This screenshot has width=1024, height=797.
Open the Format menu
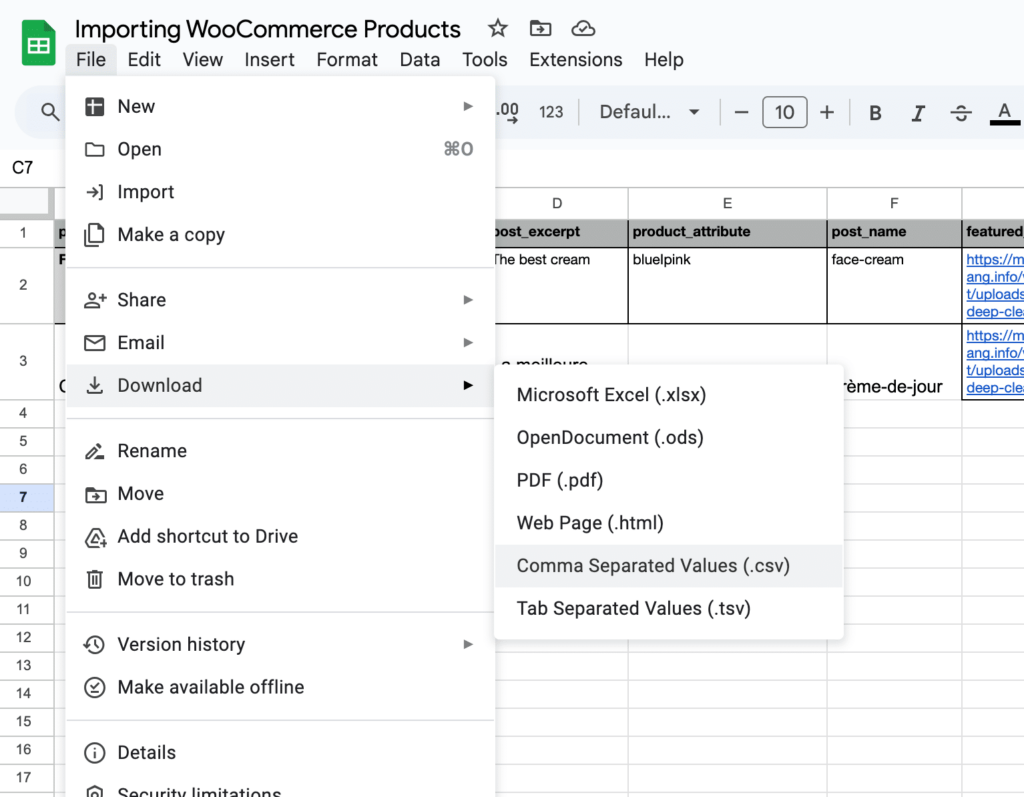coord(347,59)
